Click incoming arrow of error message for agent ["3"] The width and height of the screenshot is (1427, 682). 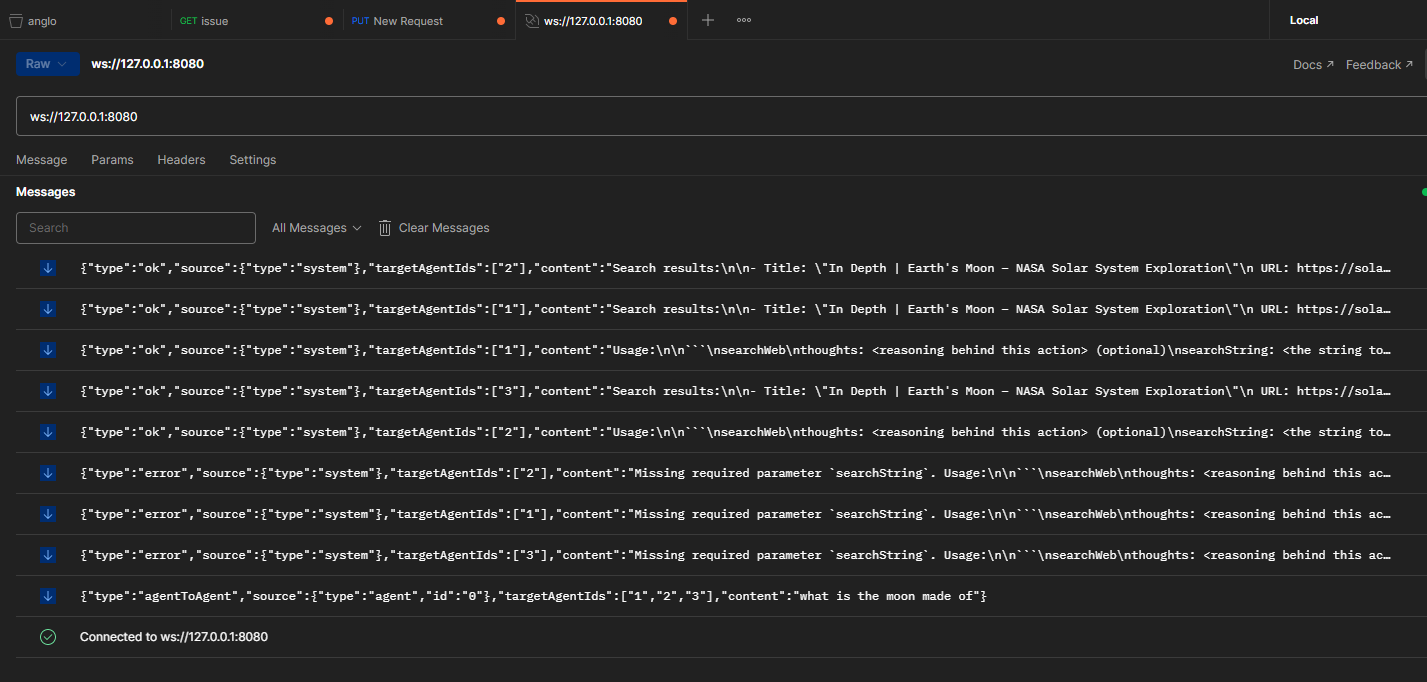[x=47, y=555]
